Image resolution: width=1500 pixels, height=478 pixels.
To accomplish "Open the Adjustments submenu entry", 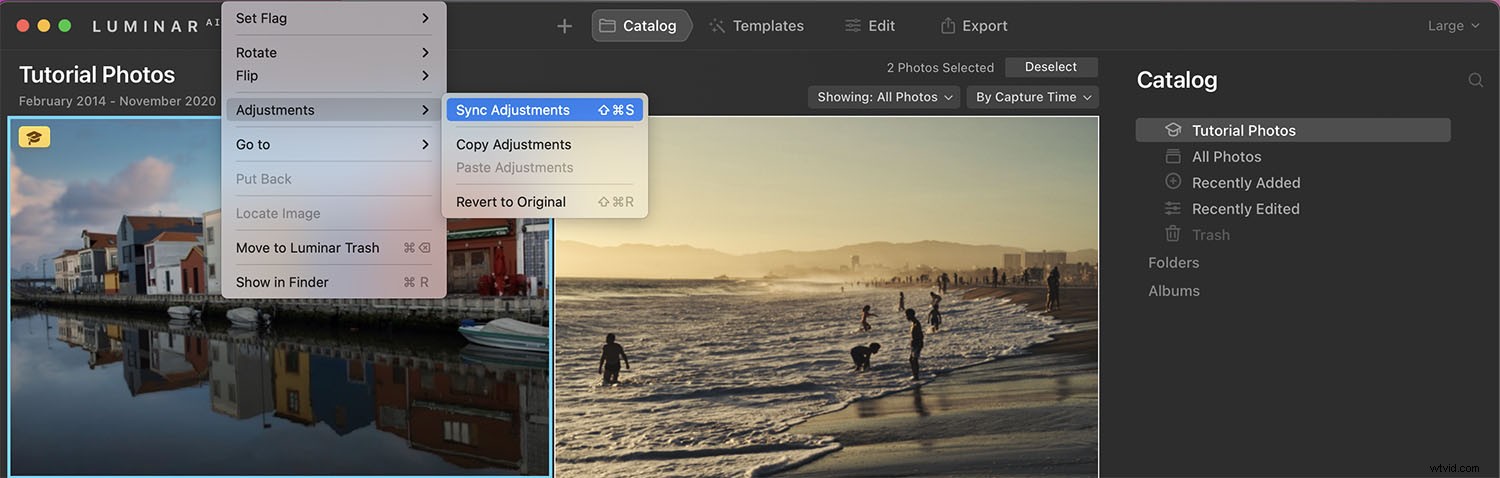I will [x=333, y=110].
